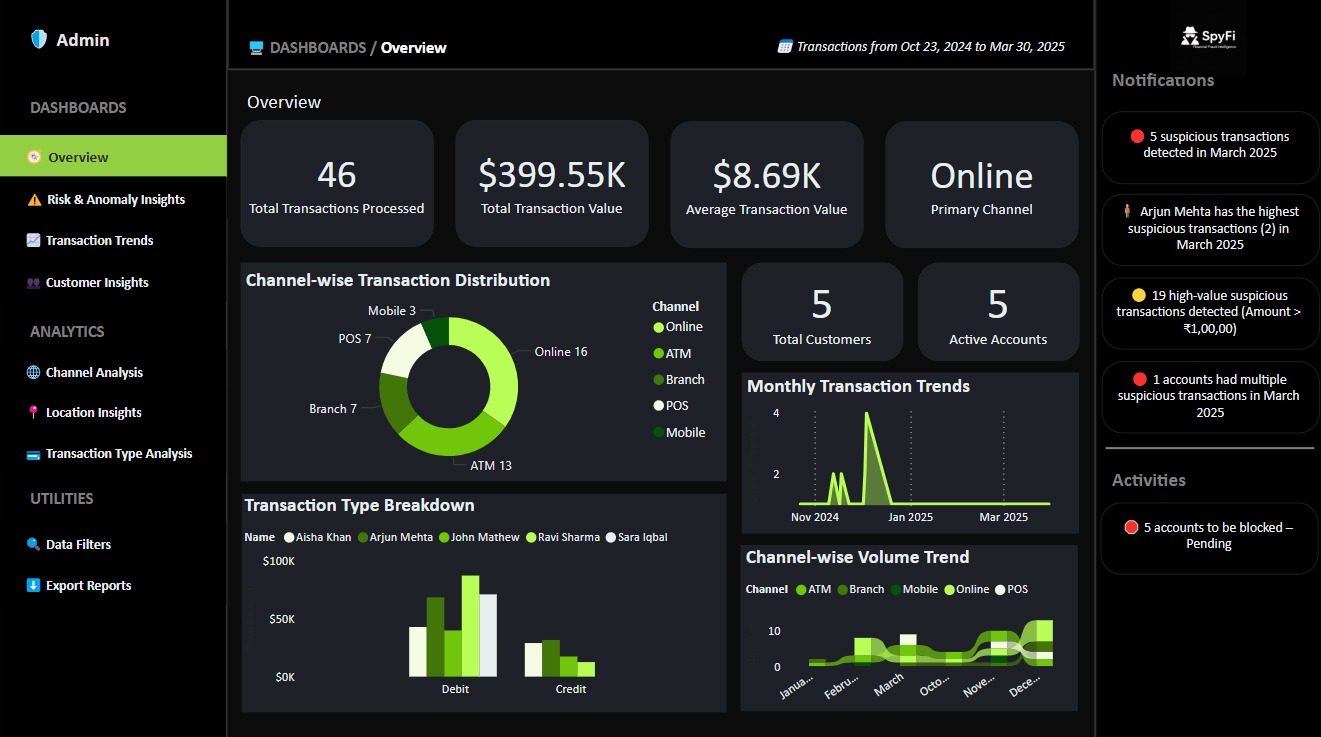The image size is (1321, 737).
Task: Collapse the DASHBOARDS sidebar section
Action: [x=78, y=107]
